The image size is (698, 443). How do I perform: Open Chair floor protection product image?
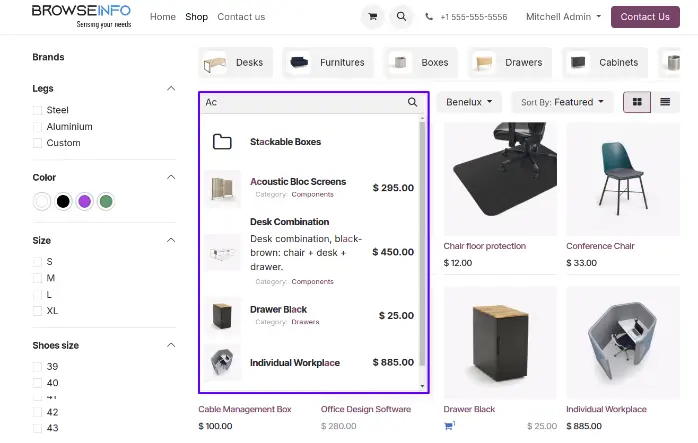[500, 179]
